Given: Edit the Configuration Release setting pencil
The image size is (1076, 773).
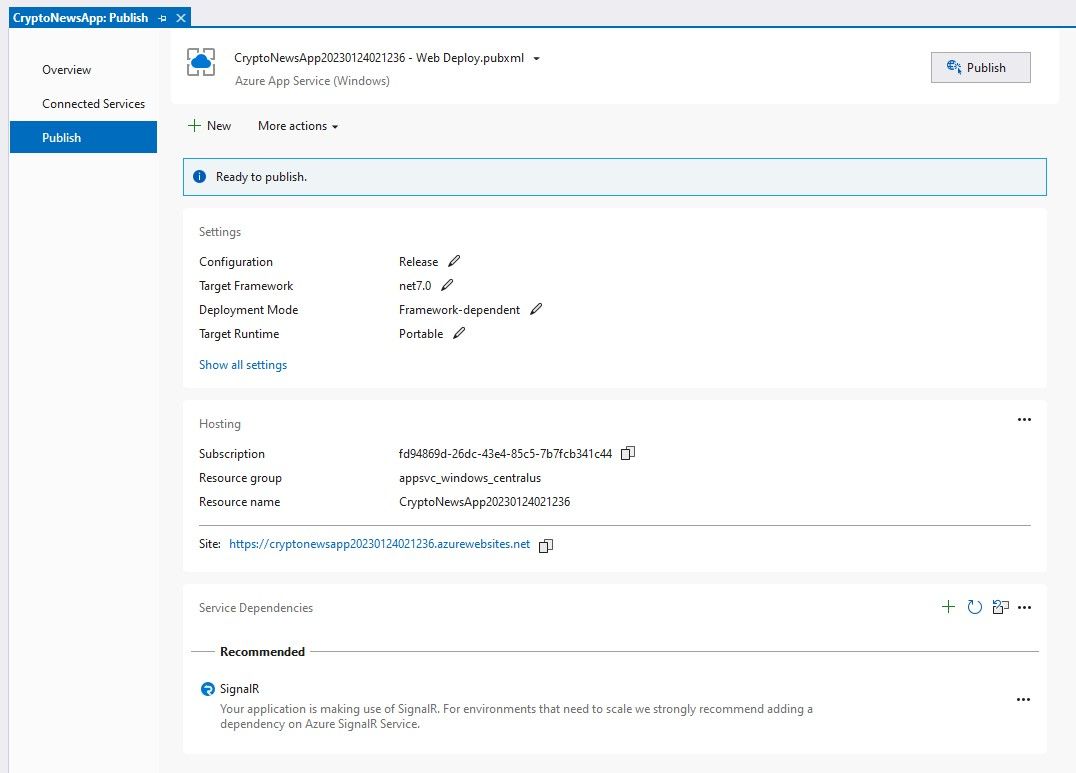Looking at the screenshot, I should (455, 262).
